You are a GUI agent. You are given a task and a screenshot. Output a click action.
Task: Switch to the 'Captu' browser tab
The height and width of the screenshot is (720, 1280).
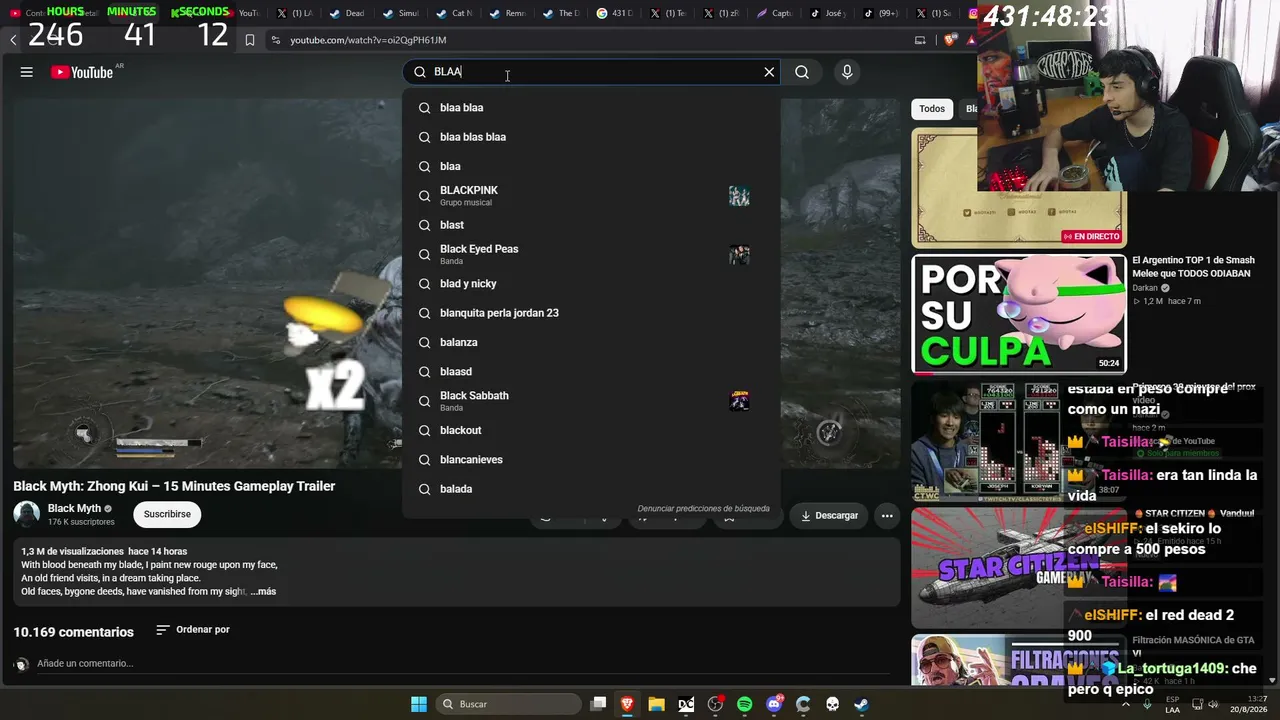[774, 13]
